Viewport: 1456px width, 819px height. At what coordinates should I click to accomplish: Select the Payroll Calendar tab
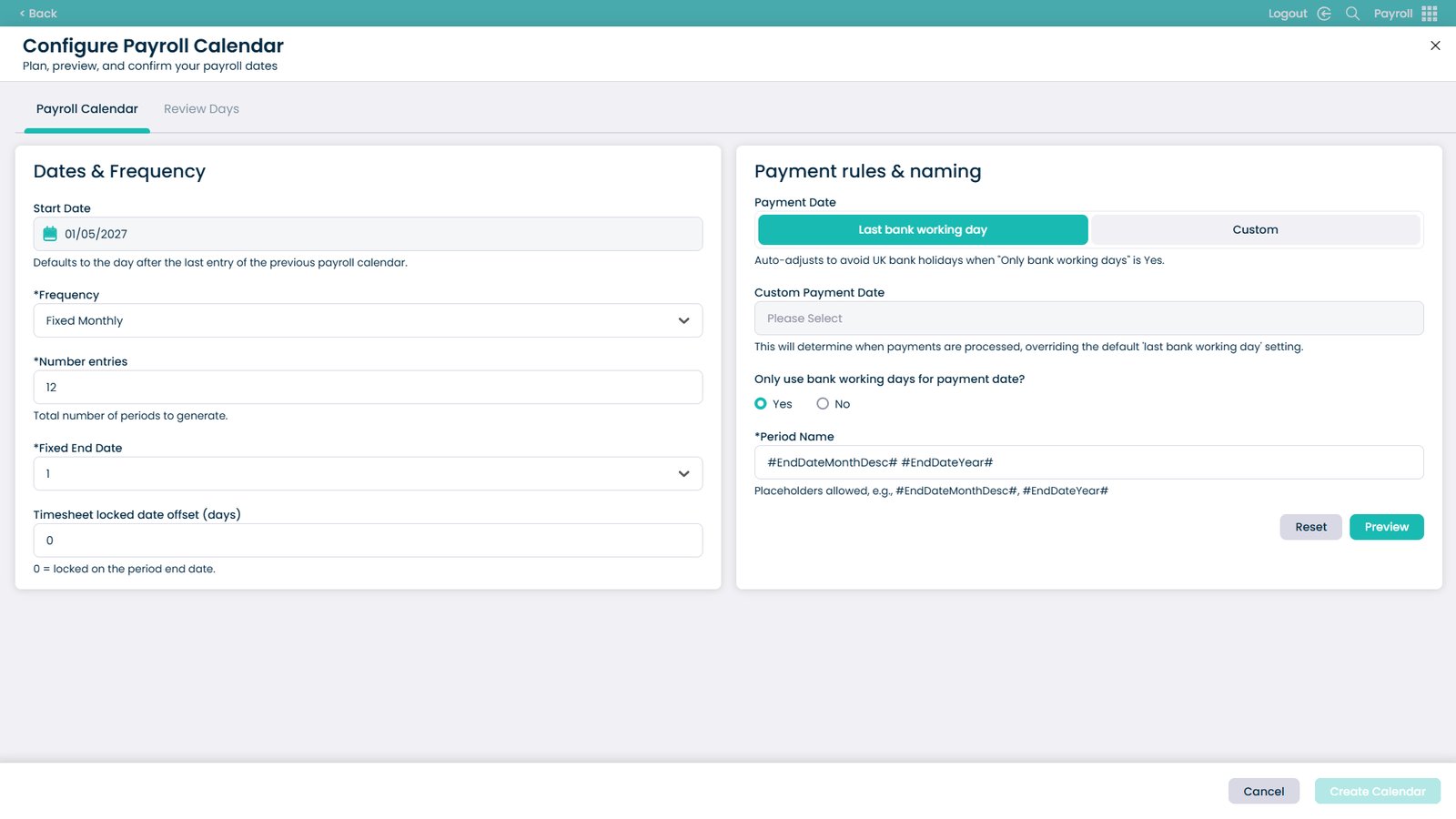[x=87, y=109]
